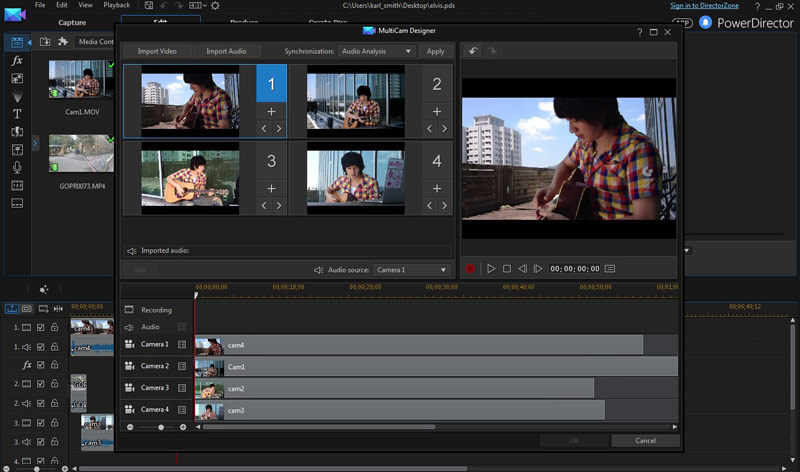Open the Edit menu
The width and height of the screenshot is (800, 472).
[62, 5]
